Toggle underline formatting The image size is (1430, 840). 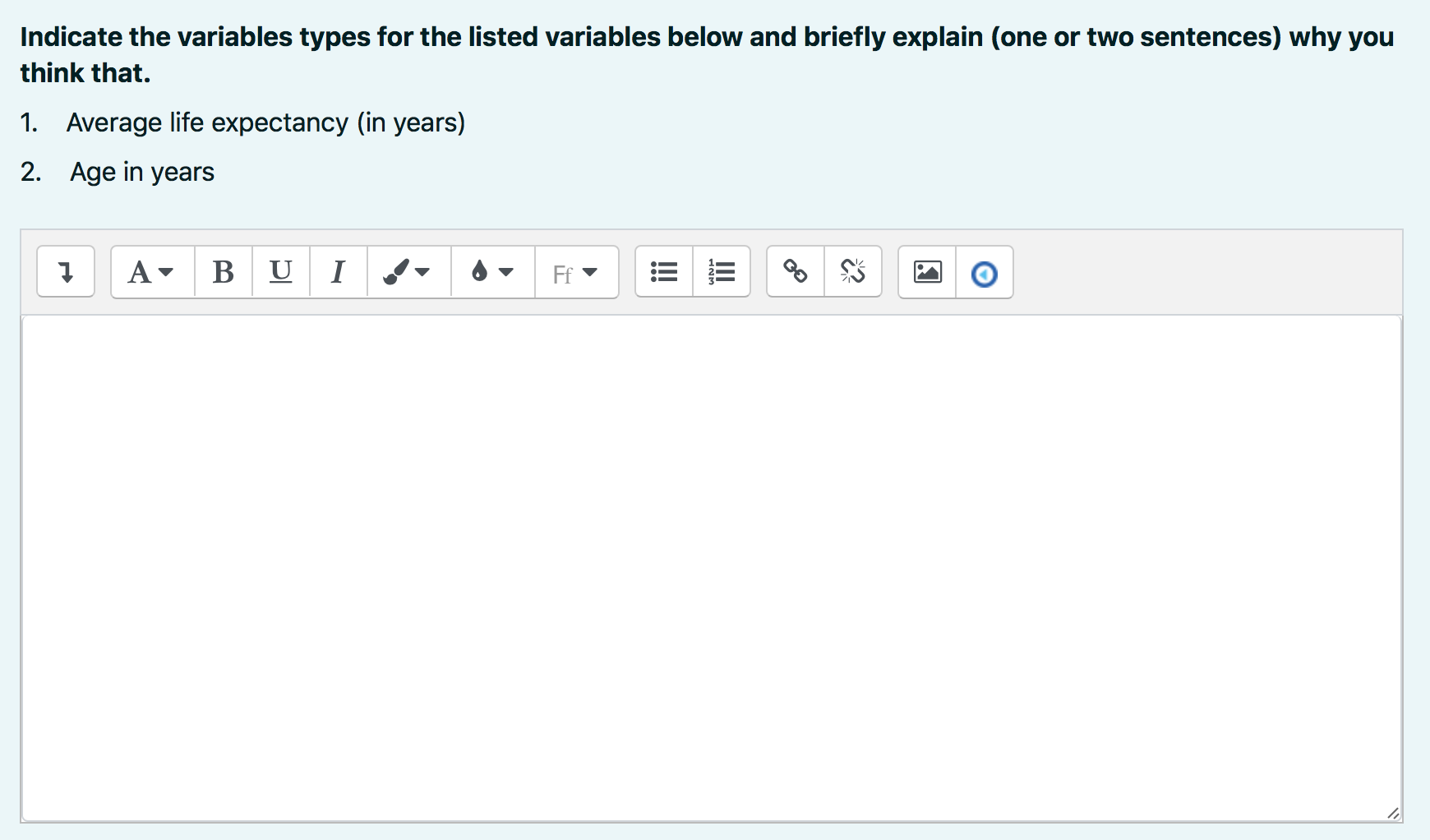[x=281, y=272]
